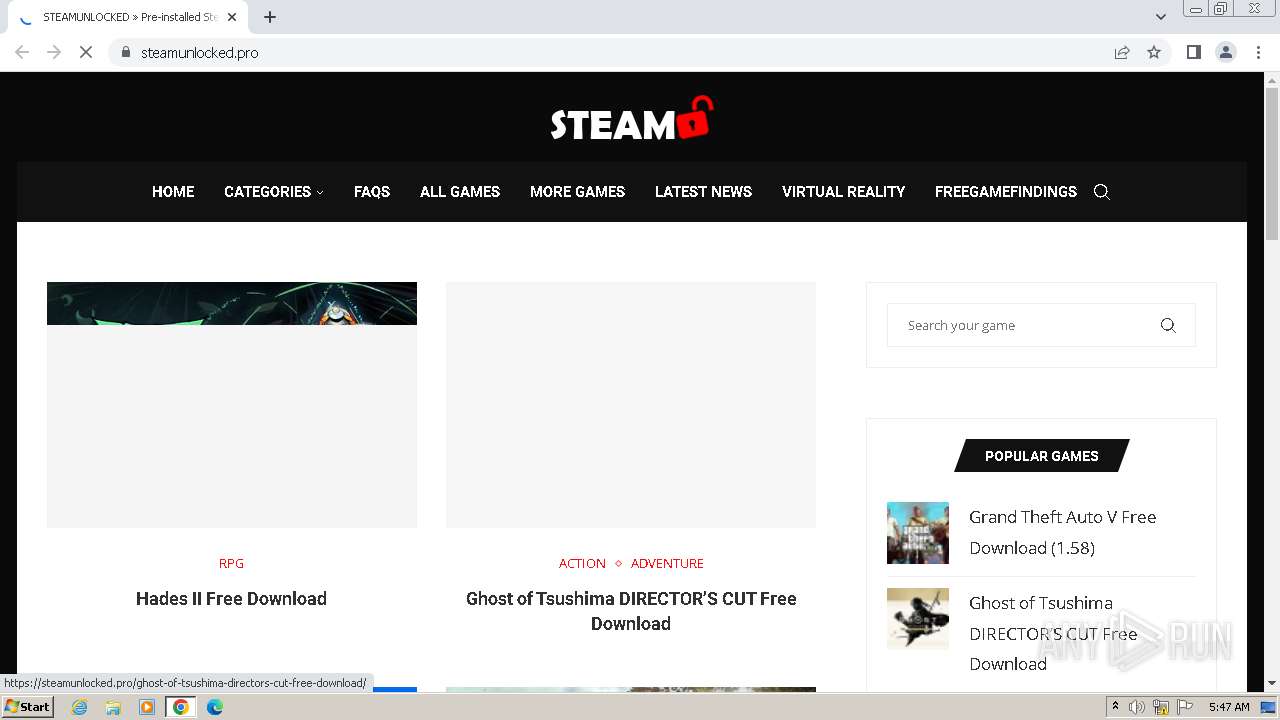Open VIRTUAL REALITY in the navigation
Image resolution: width=1280 pixels, height=720 pixels.
[843, 192]
